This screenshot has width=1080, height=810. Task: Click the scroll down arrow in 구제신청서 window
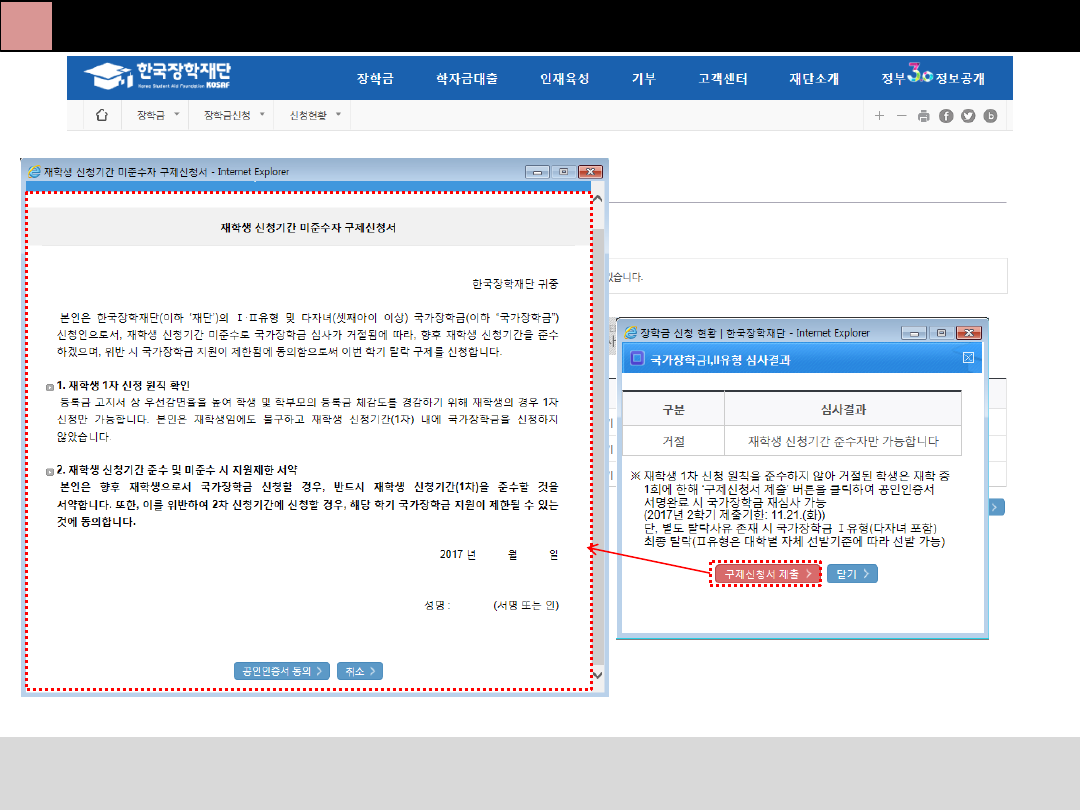(x=598, y=676)
